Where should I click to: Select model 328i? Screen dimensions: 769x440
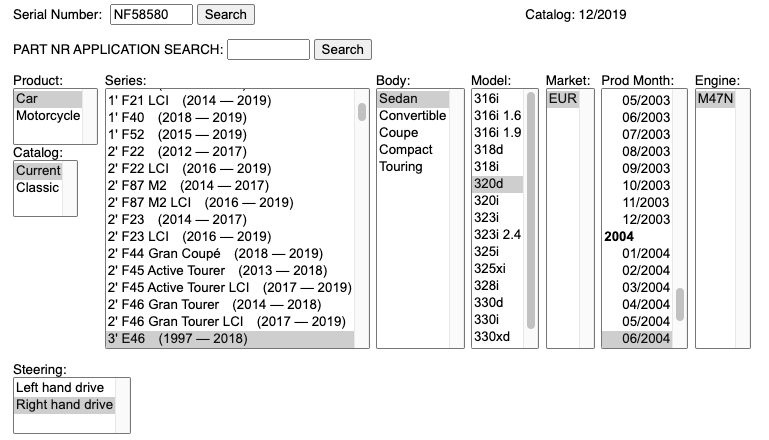tap(498, 285)
